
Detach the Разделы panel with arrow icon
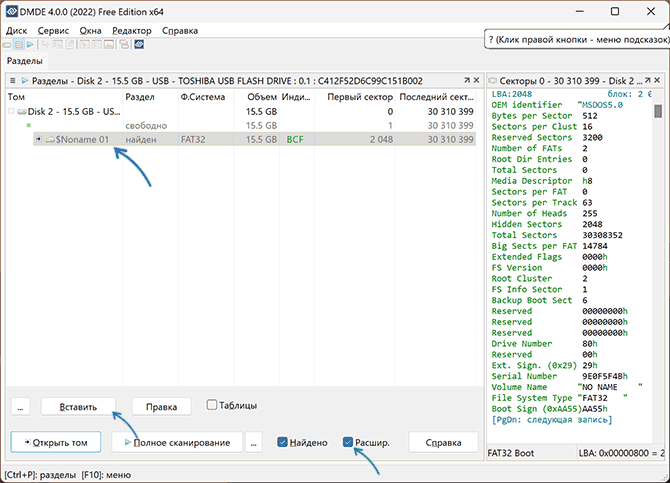coord(467,80)
